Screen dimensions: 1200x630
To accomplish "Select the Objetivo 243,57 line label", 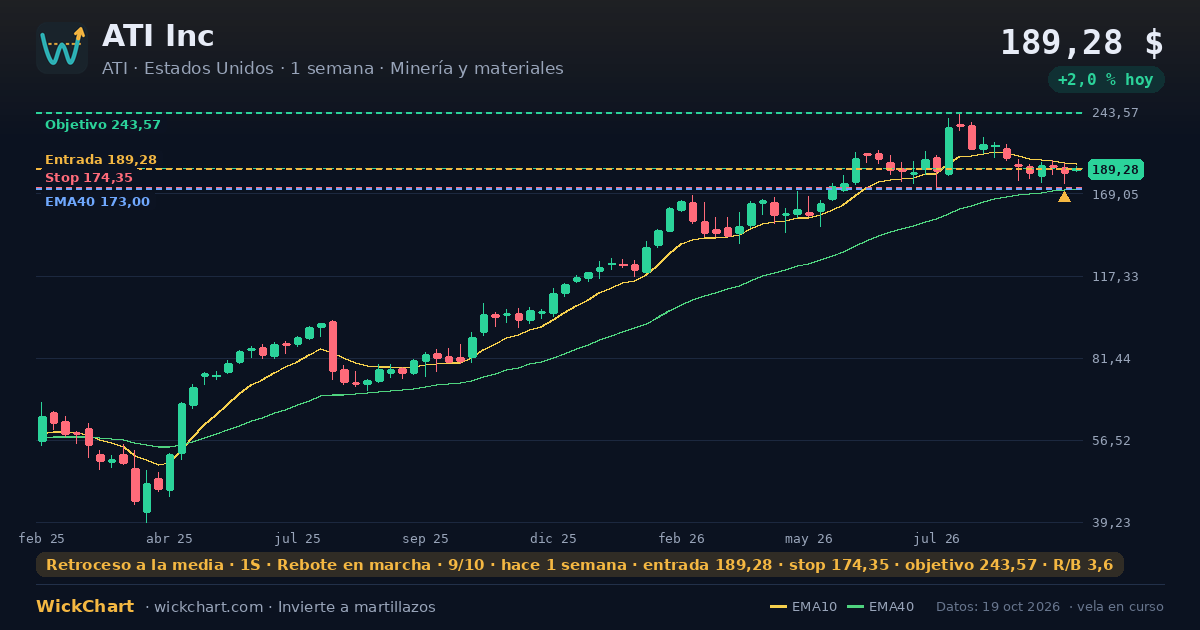I will point(103,125).
